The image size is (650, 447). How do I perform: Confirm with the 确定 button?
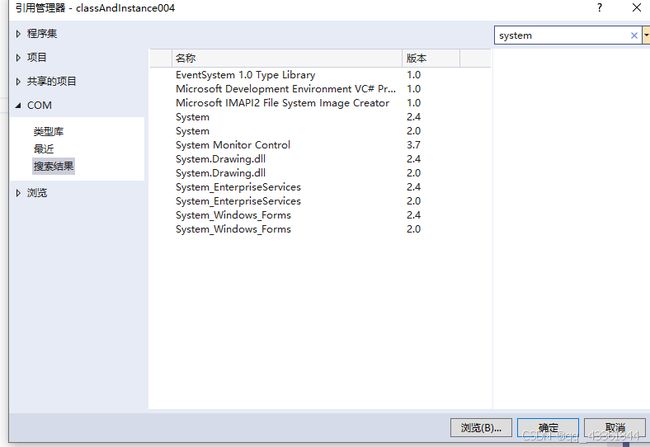point(548,428)
